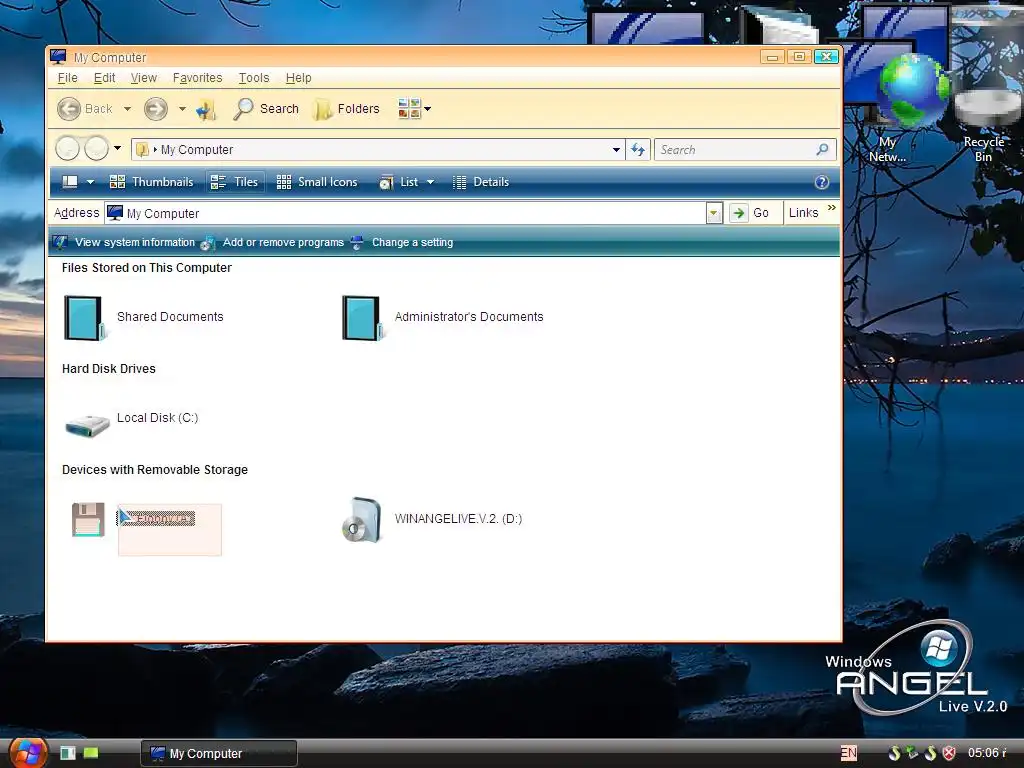
Task: Switch to List view
Action: click(x=399, y=182)
